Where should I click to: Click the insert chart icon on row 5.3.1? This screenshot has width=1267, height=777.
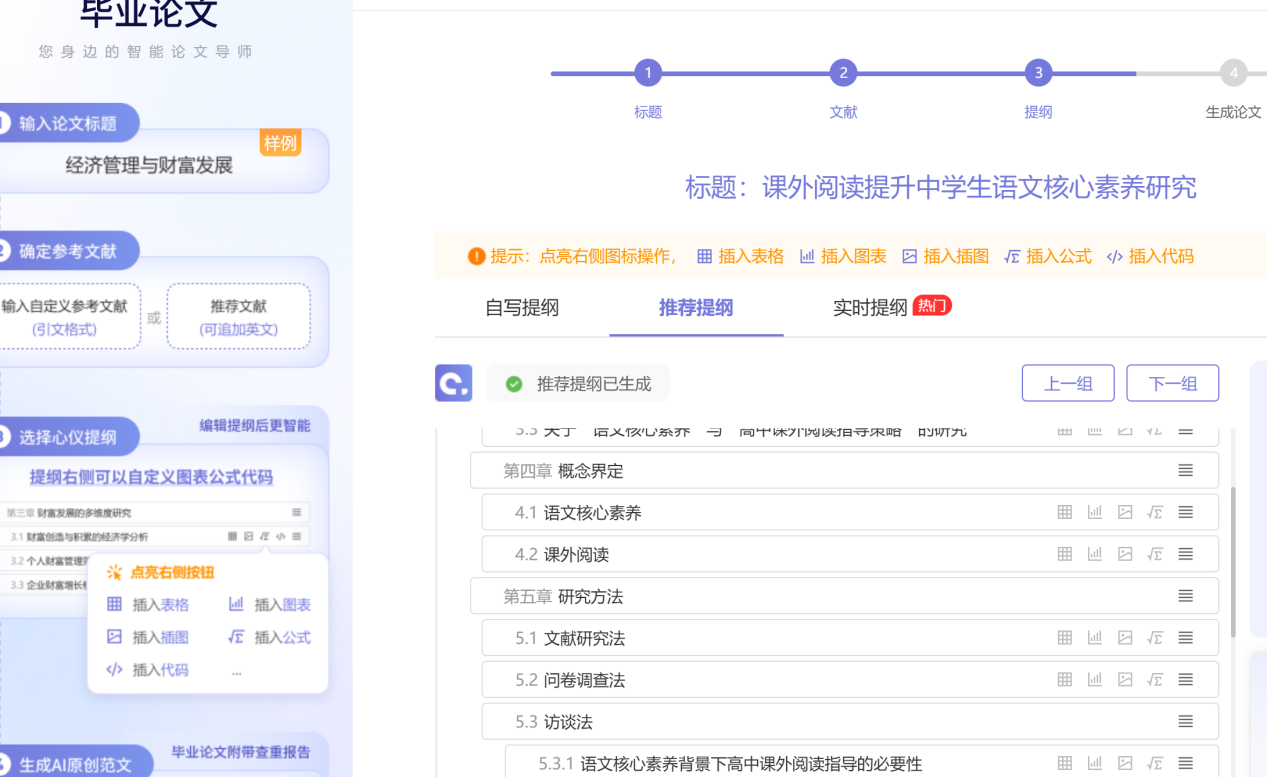coord(1095,762)
